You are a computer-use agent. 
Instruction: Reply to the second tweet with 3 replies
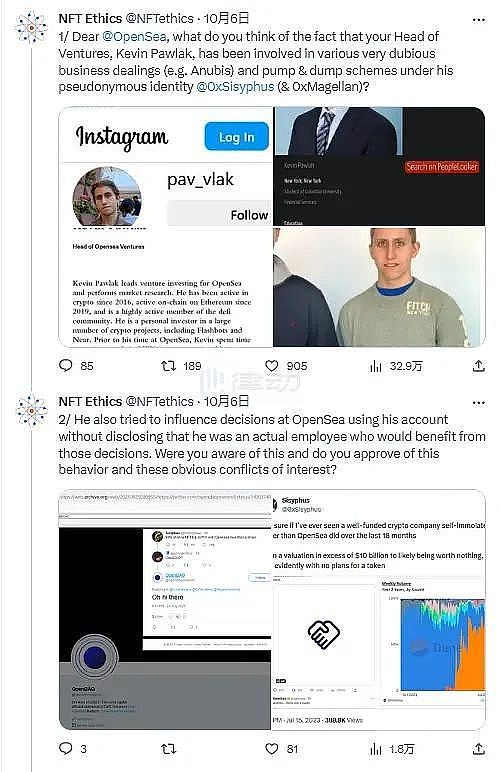pos(65,748)
